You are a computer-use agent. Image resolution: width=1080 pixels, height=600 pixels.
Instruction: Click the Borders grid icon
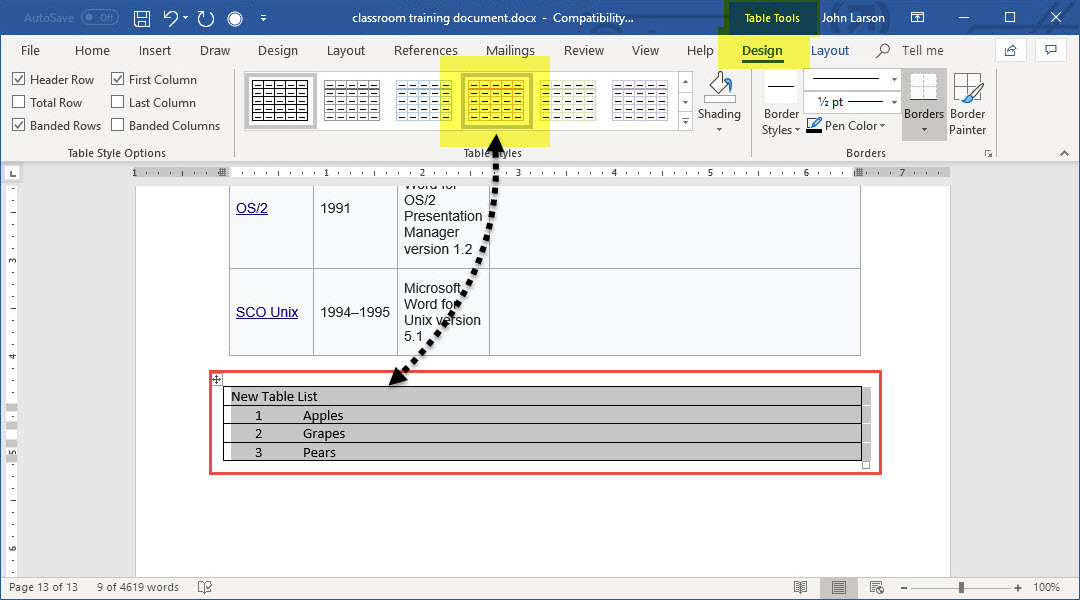[x=923, y=87]
